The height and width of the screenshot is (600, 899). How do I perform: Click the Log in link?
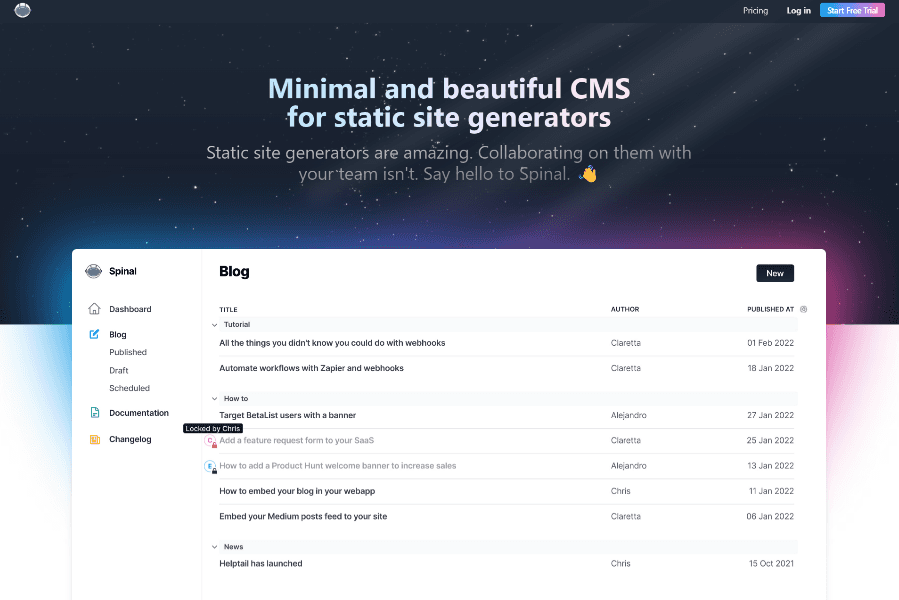[798, 10]
